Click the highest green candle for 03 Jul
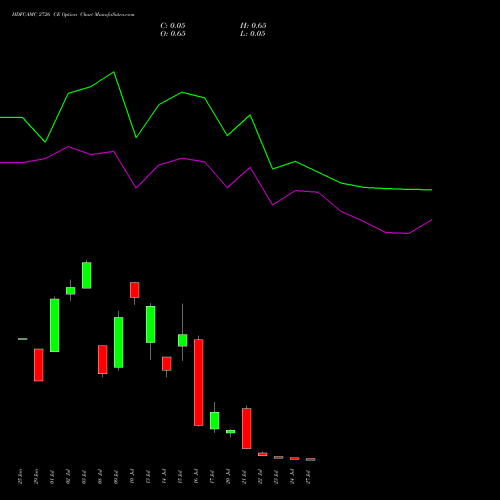Image resolution: width=500 pixels, height=500 pixels. [87, 275]
